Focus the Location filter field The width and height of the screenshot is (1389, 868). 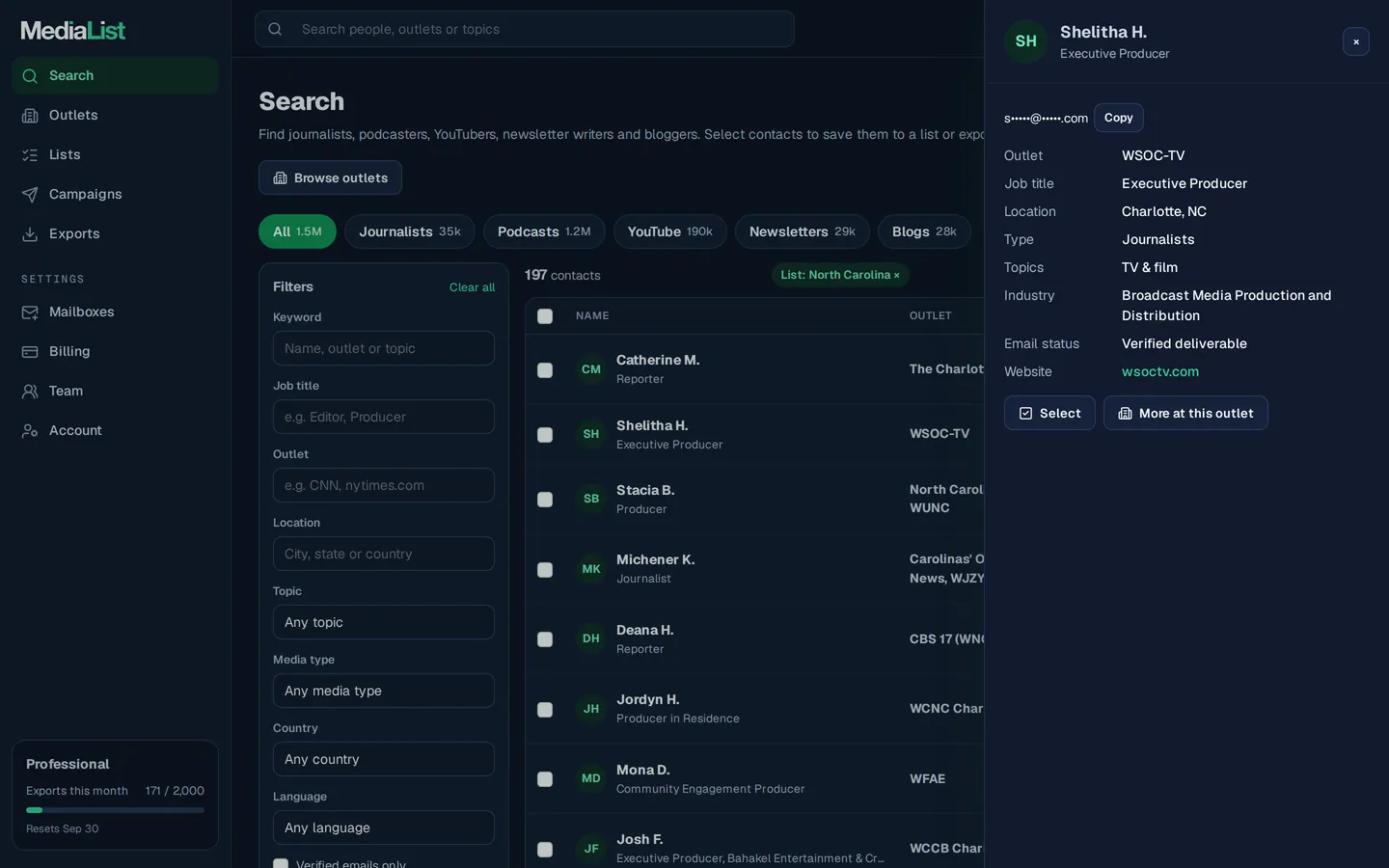click(384, 554)
